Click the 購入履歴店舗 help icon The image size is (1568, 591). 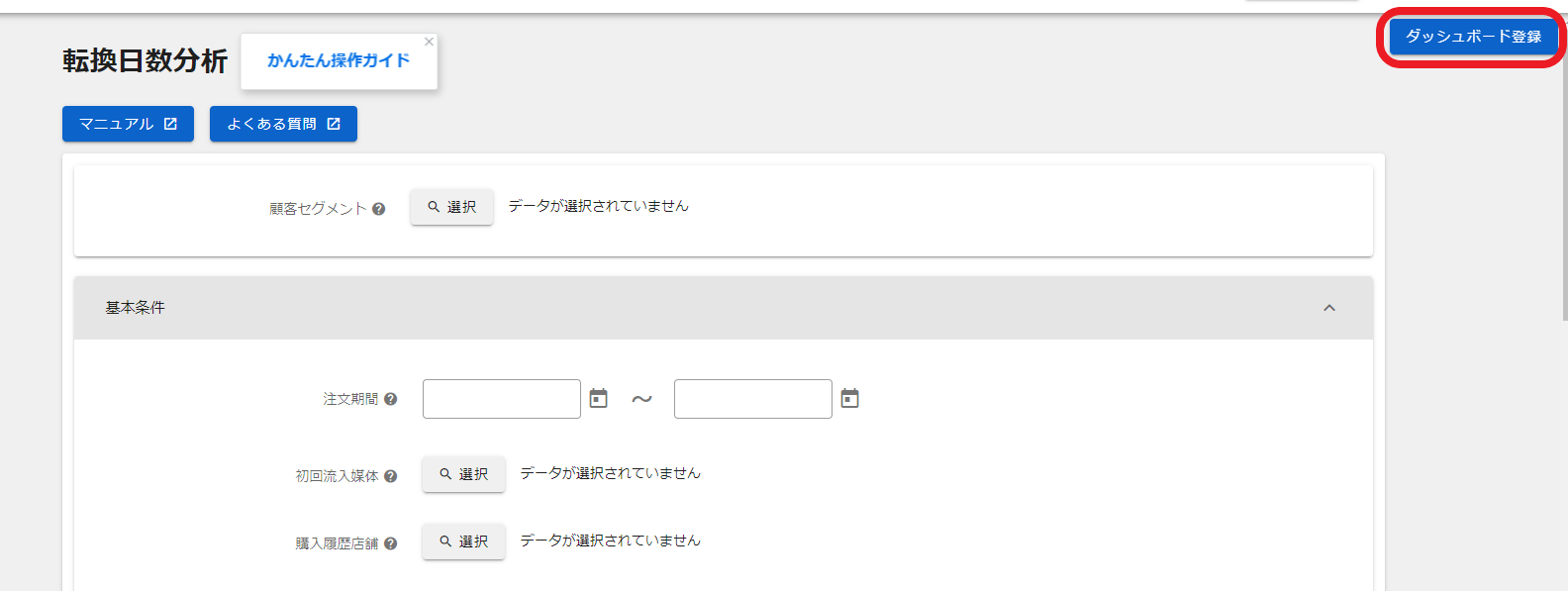coord(391,543)
